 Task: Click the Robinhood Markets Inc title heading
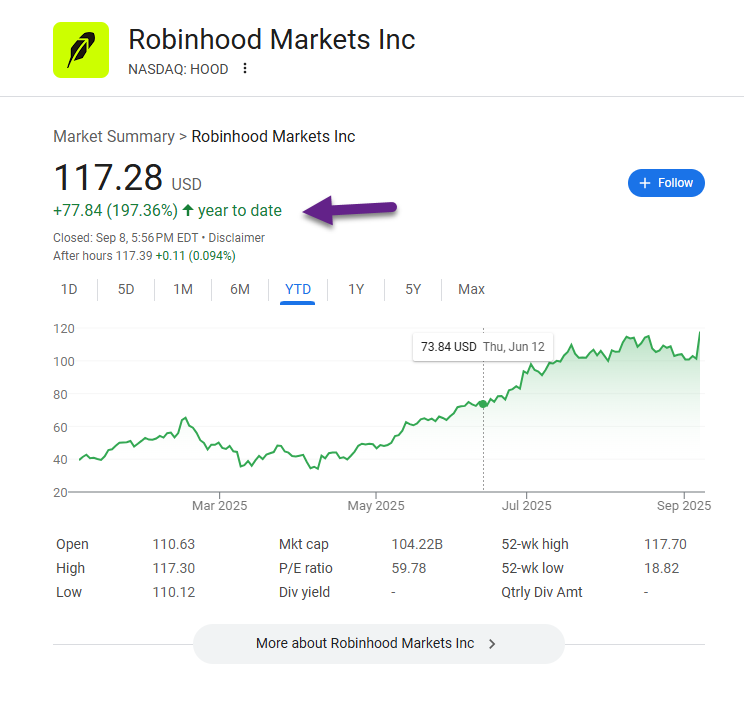[x=271, y=39]
